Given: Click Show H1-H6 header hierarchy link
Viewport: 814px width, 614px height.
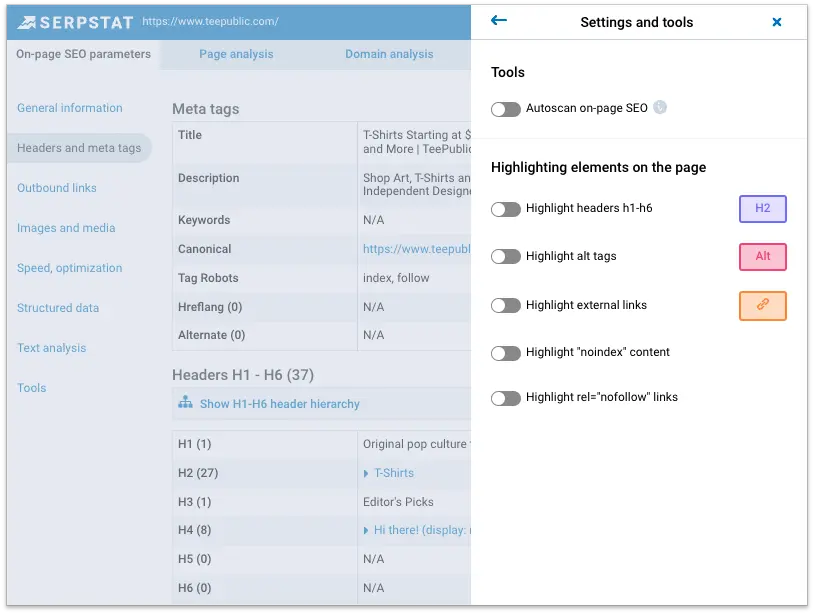Looking at the screenshot, I should point(279,404).
